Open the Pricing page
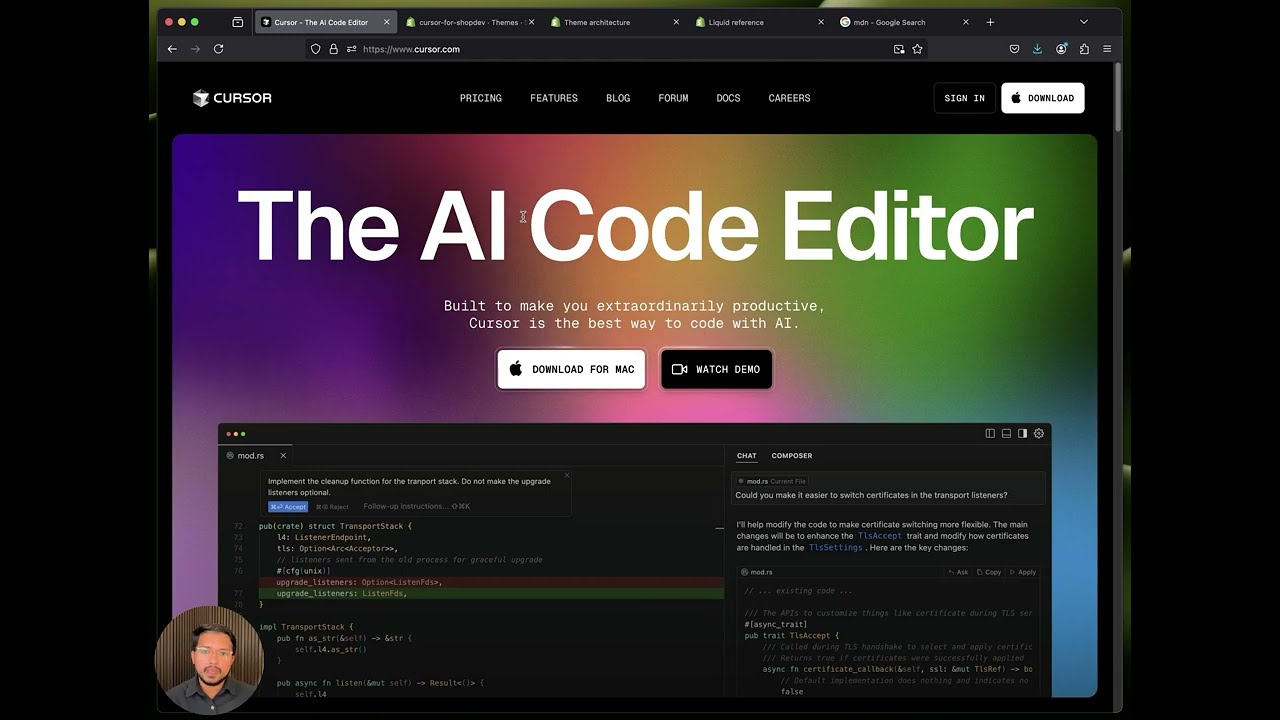Image resolution: width=1280 pixels, height=720 pixels. (x=480, y=97)
